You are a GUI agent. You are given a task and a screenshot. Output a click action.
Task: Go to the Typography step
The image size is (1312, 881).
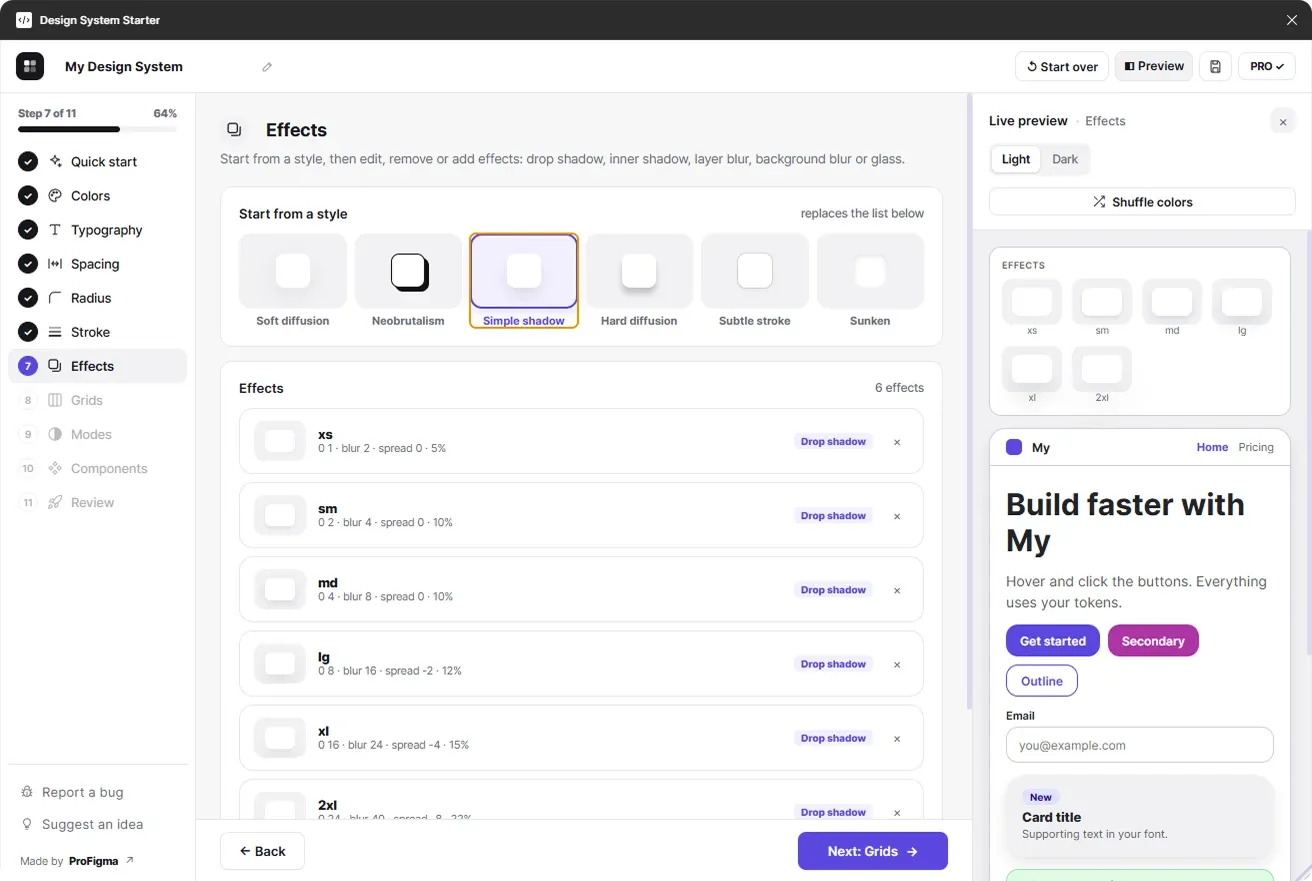coord(98,230)
